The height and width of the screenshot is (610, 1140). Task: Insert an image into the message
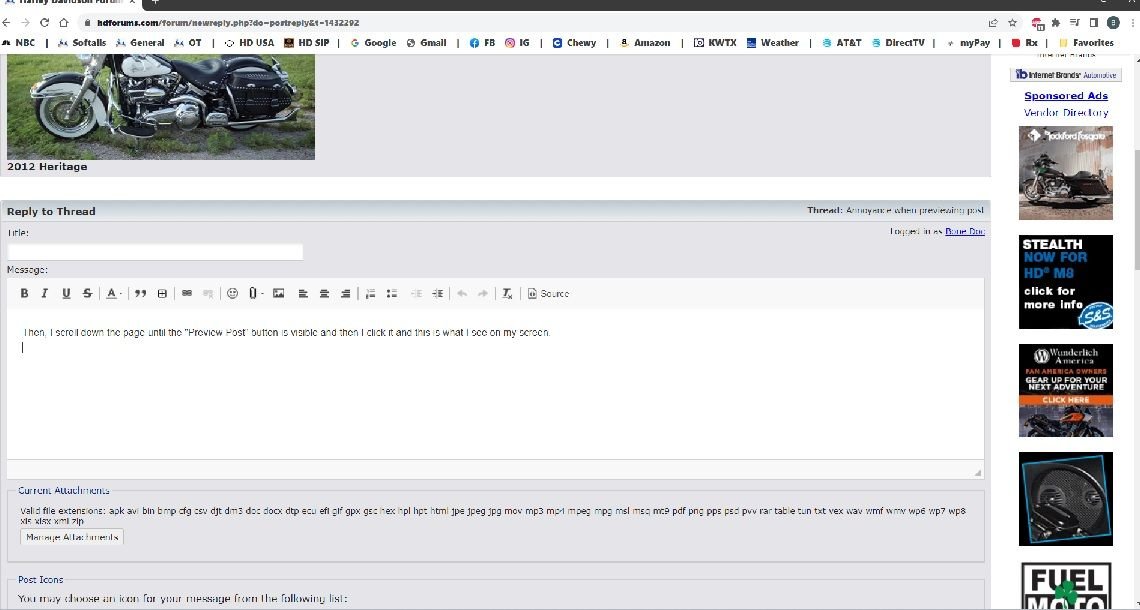278,293
